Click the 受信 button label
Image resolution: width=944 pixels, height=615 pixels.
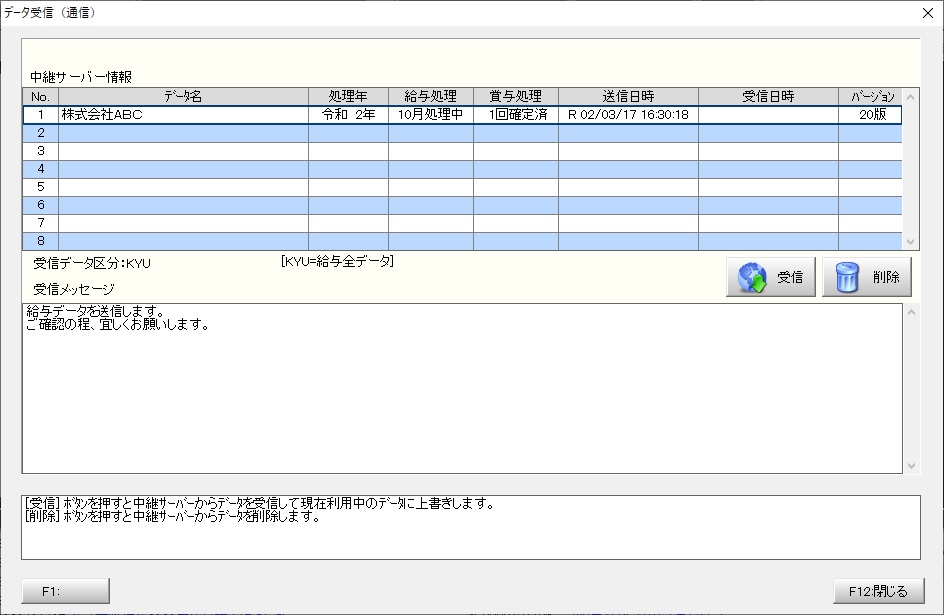pos(789,277)
